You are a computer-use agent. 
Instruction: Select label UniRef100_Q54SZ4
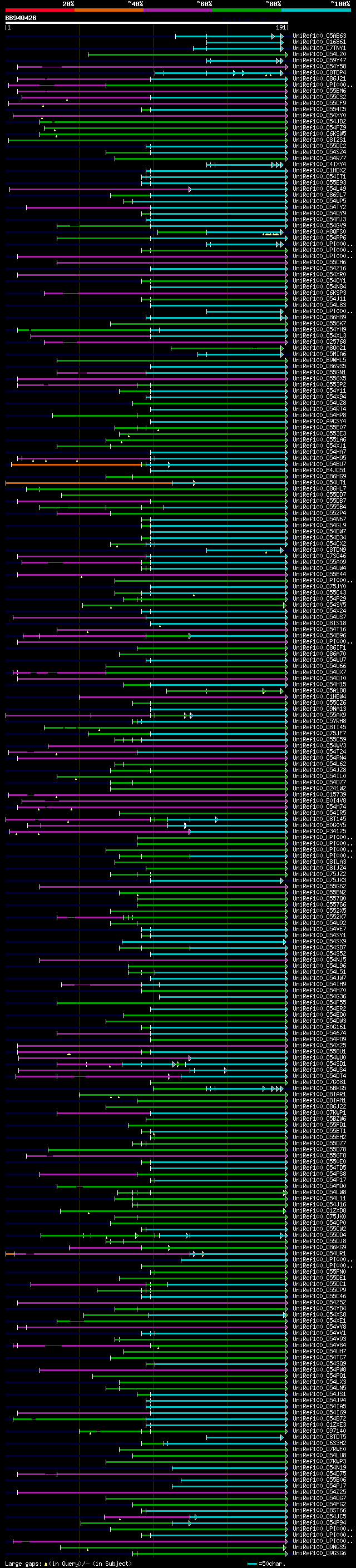coord(319,152)
